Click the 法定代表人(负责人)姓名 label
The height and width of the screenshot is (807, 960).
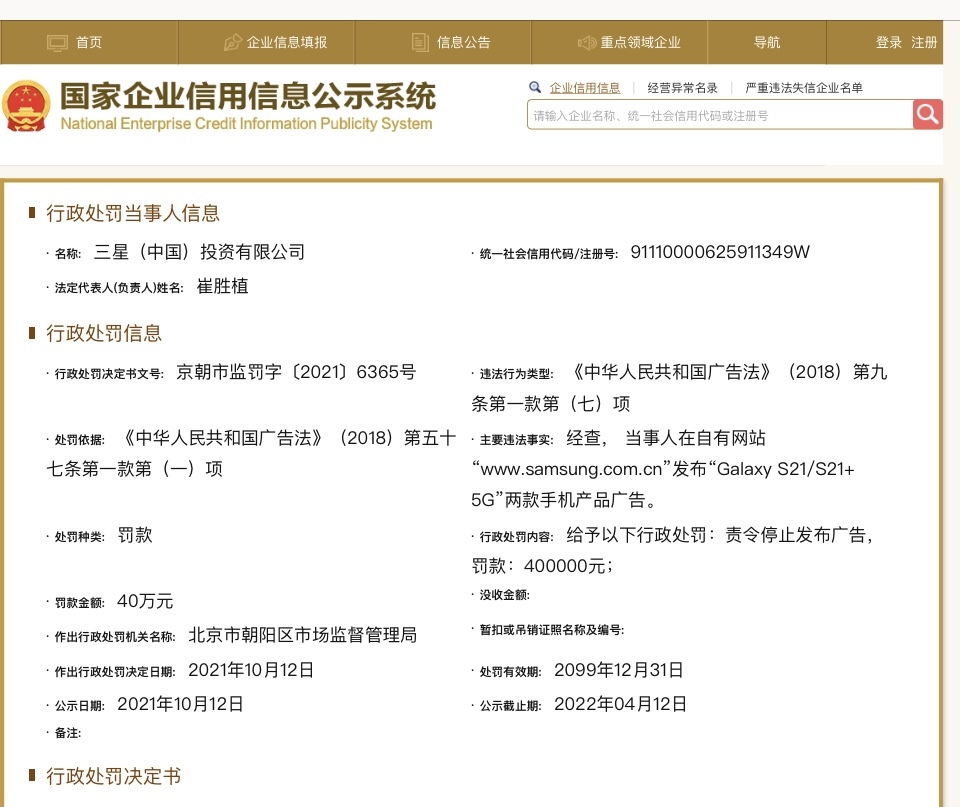click(119, 288)
